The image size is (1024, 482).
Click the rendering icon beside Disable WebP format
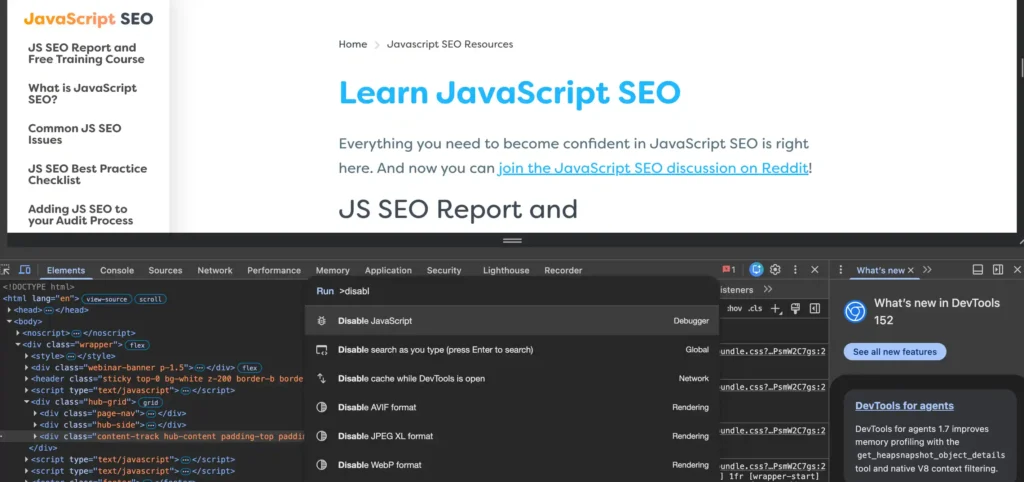321,464
